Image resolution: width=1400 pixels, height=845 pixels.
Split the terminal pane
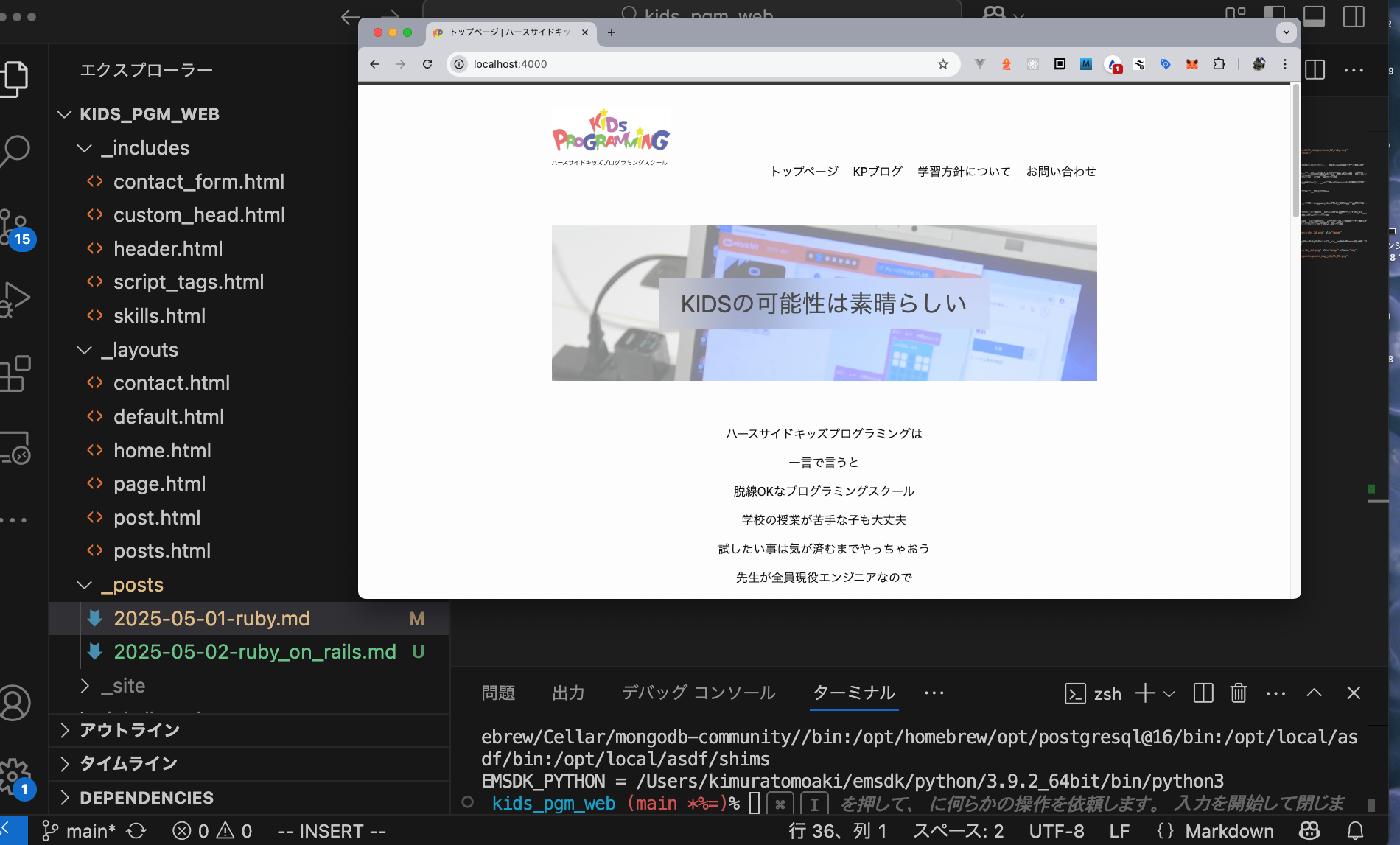tap(1203, 693)
